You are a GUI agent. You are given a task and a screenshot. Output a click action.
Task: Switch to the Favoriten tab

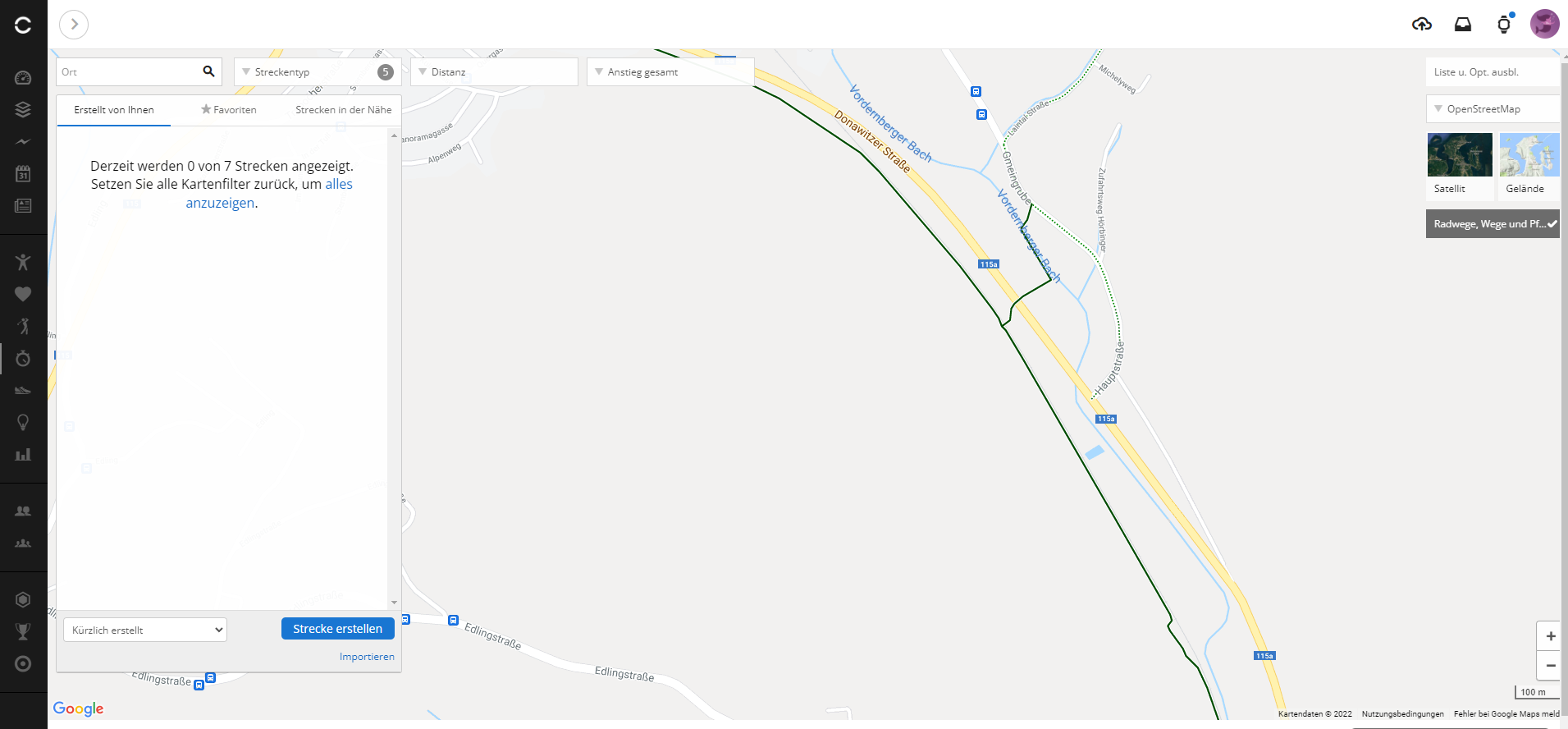(x=229, y=110)
